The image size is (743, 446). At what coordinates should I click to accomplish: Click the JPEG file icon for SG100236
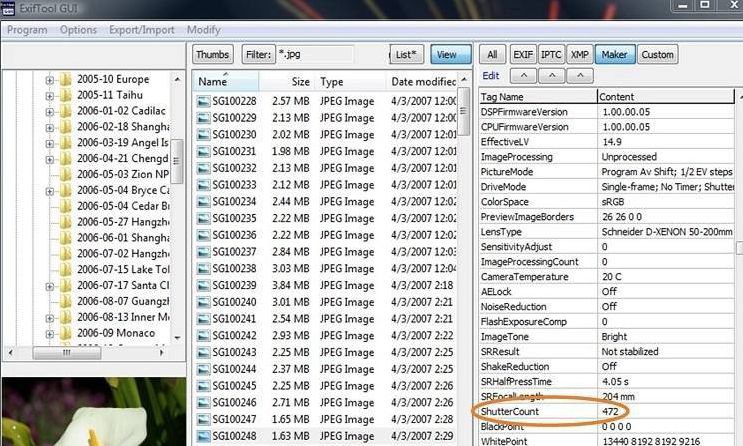point(203,235)
